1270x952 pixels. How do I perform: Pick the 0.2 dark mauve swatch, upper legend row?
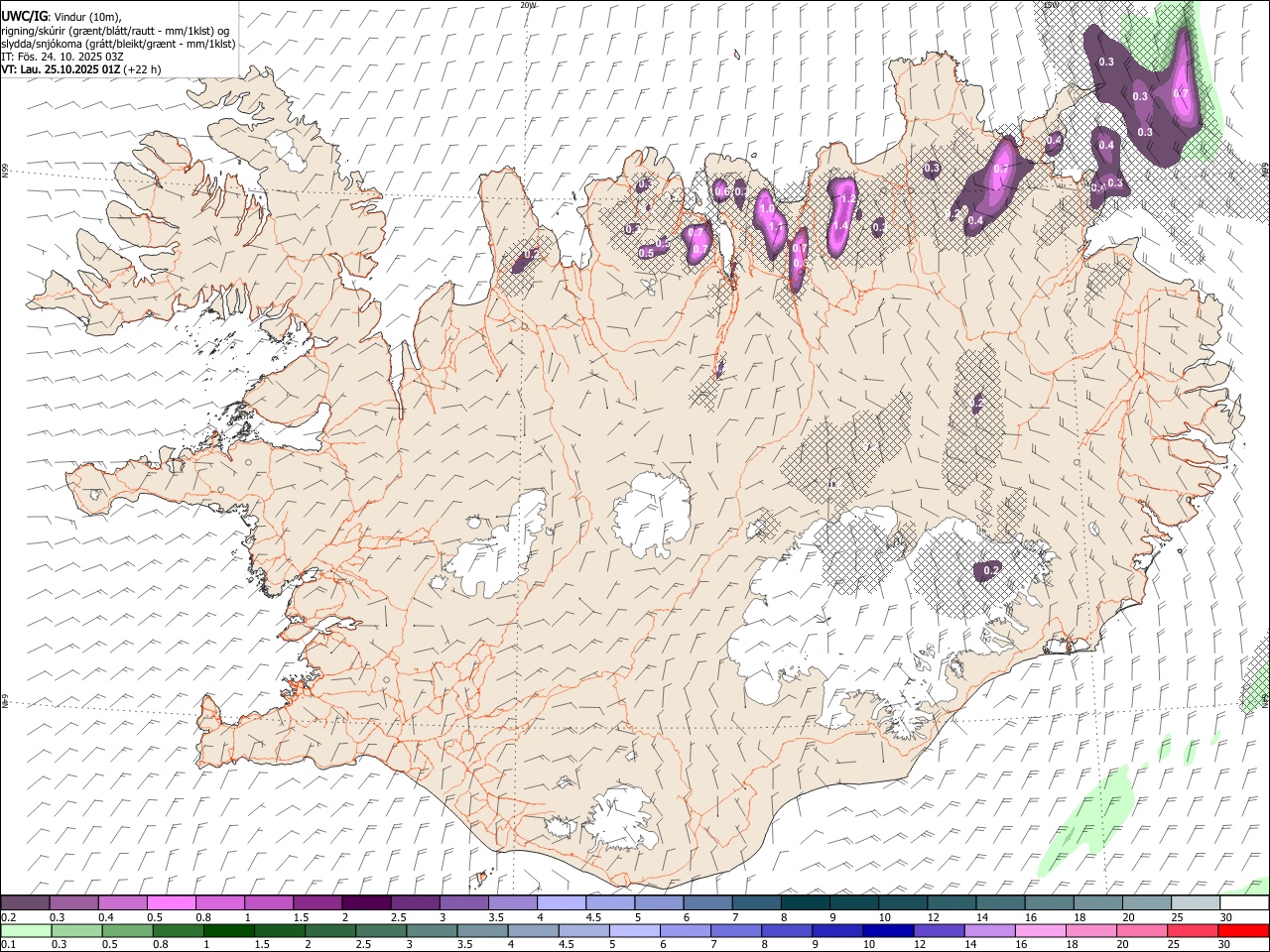pyautogui.click(x=26, y=903)
